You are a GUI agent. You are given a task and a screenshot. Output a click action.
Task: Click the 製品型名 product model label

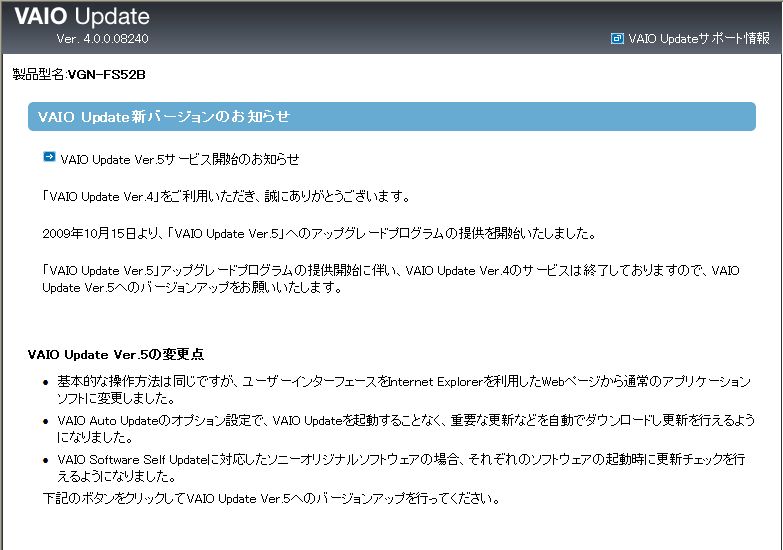[38, 76]
